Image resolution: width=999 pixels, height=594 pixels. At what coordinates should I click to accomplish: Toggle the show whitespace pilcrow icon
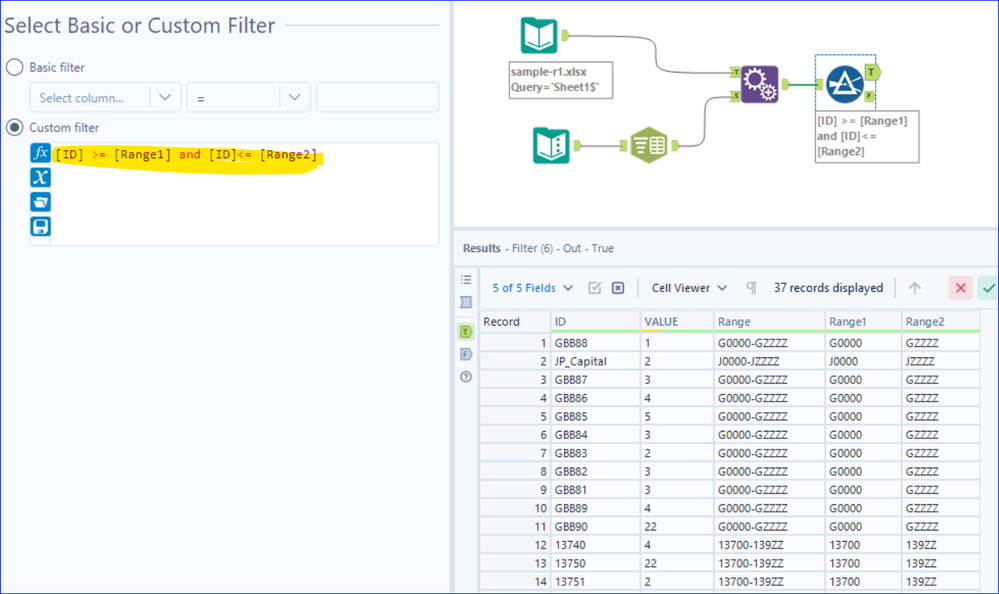coord(752,288)
